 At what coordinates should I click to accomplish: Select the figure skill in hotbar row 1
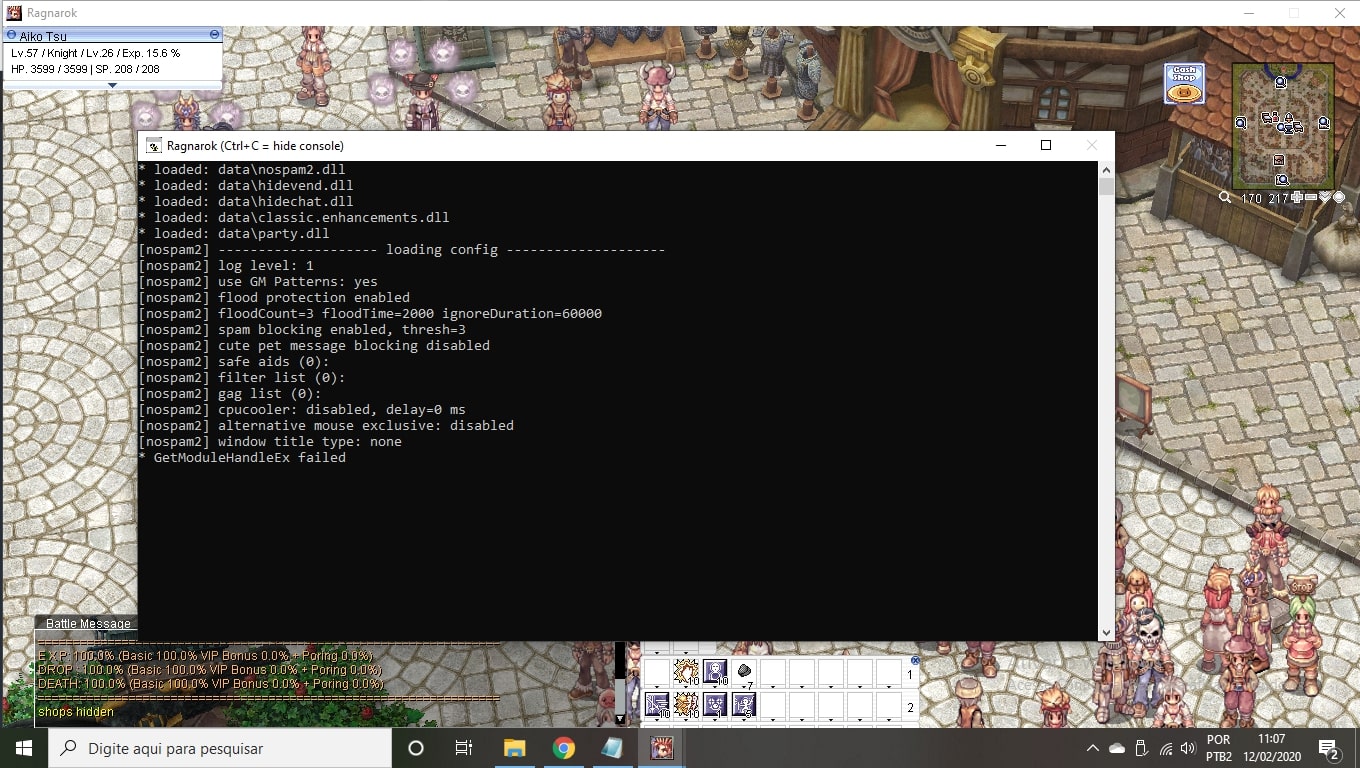715,672
